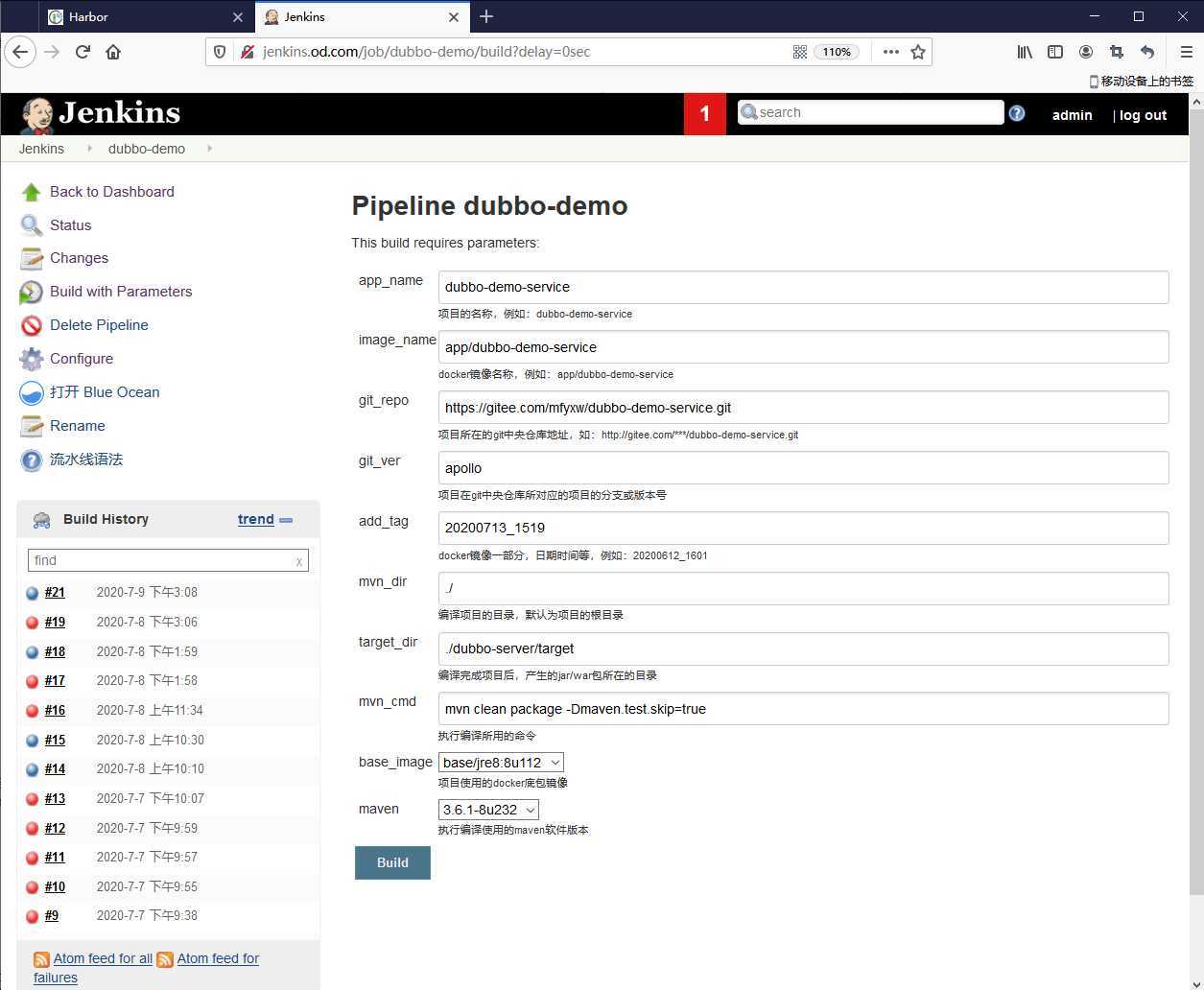Click the log out link
The height and width of the screenshot is (990, 1204).
tap(1143, 115)
